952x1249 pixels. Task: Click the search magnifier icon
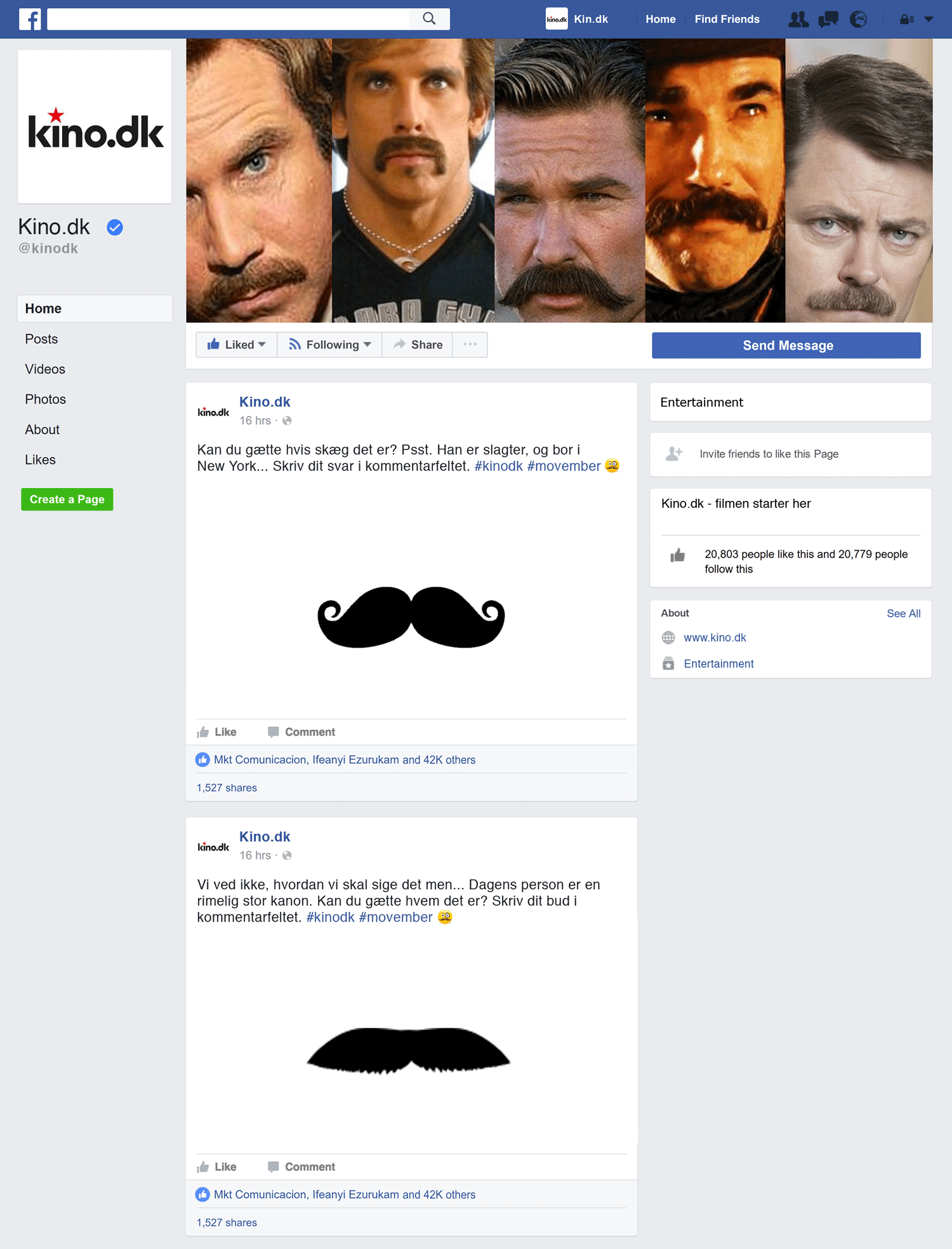click(430, 19)
